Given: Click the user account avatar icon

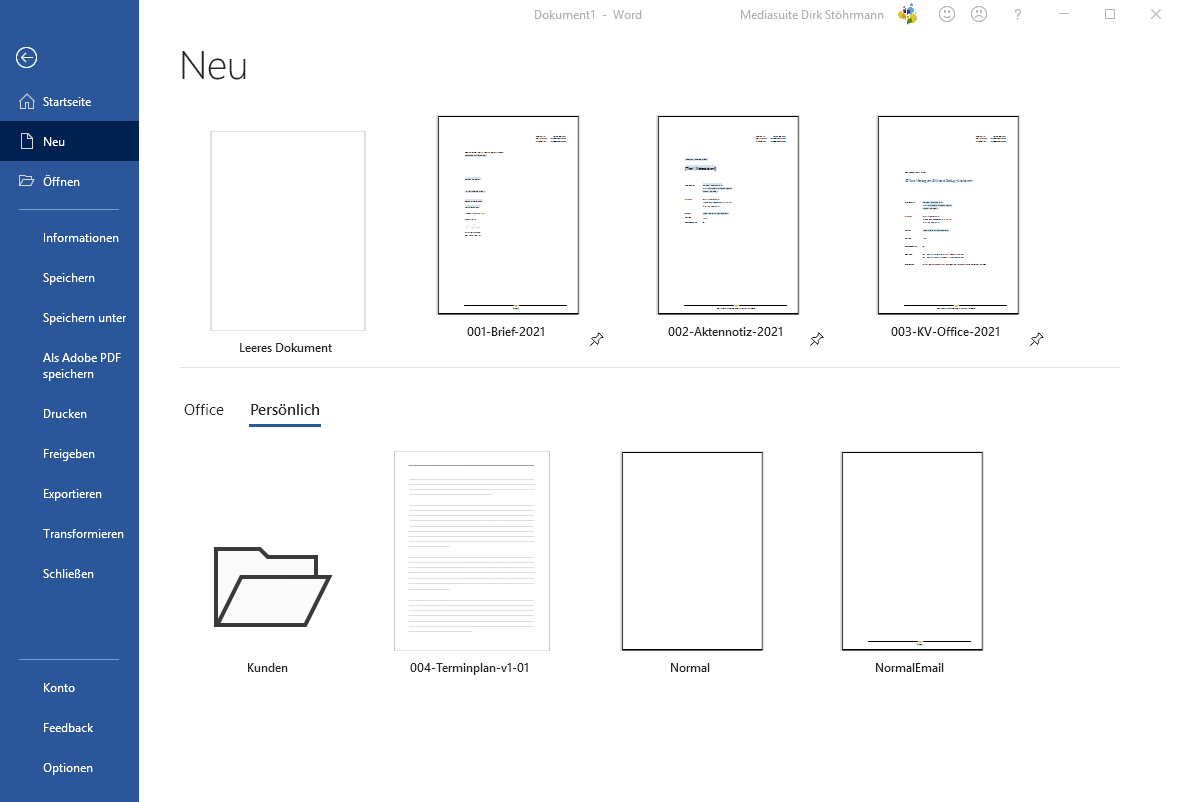Looking at the screenshot, I should point(907,14).
